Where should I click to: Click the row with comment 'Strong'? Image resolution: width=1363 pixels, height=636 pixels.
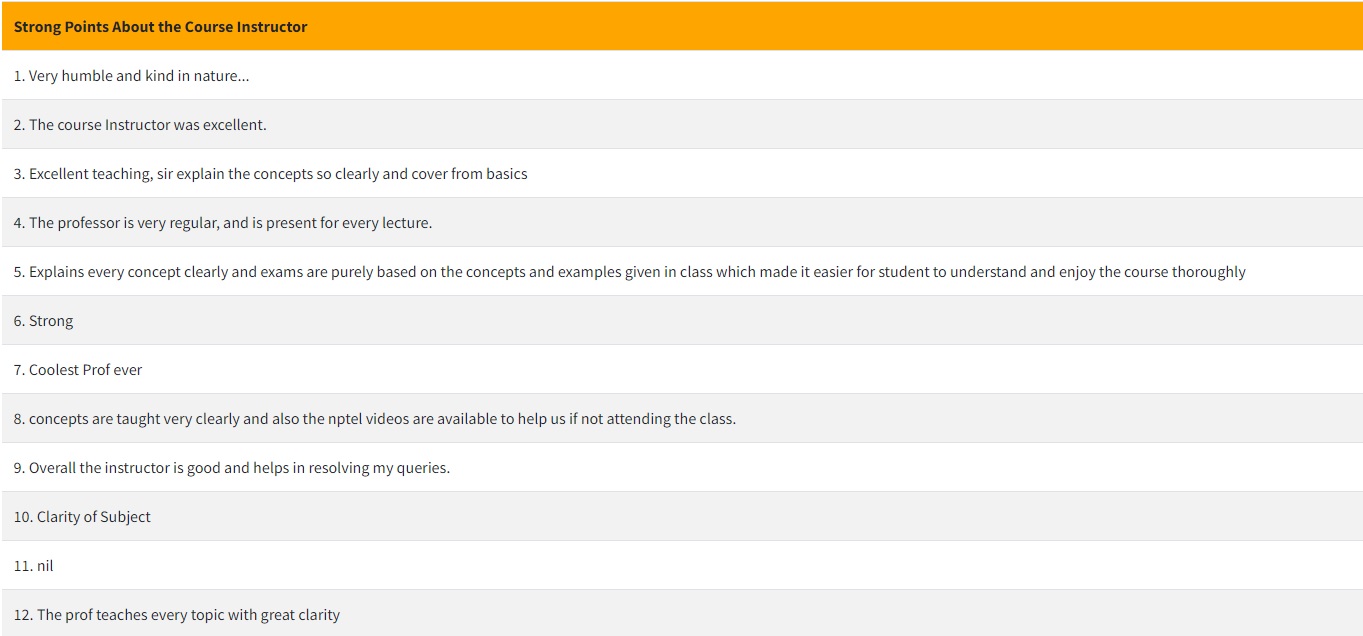pos(682,320)
